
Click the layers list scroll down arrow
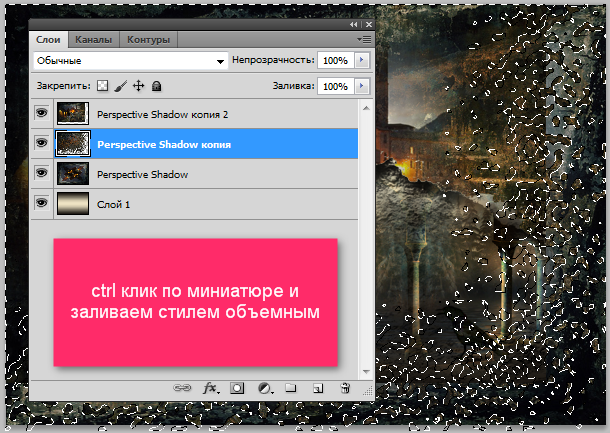click(x=366, y=372)
